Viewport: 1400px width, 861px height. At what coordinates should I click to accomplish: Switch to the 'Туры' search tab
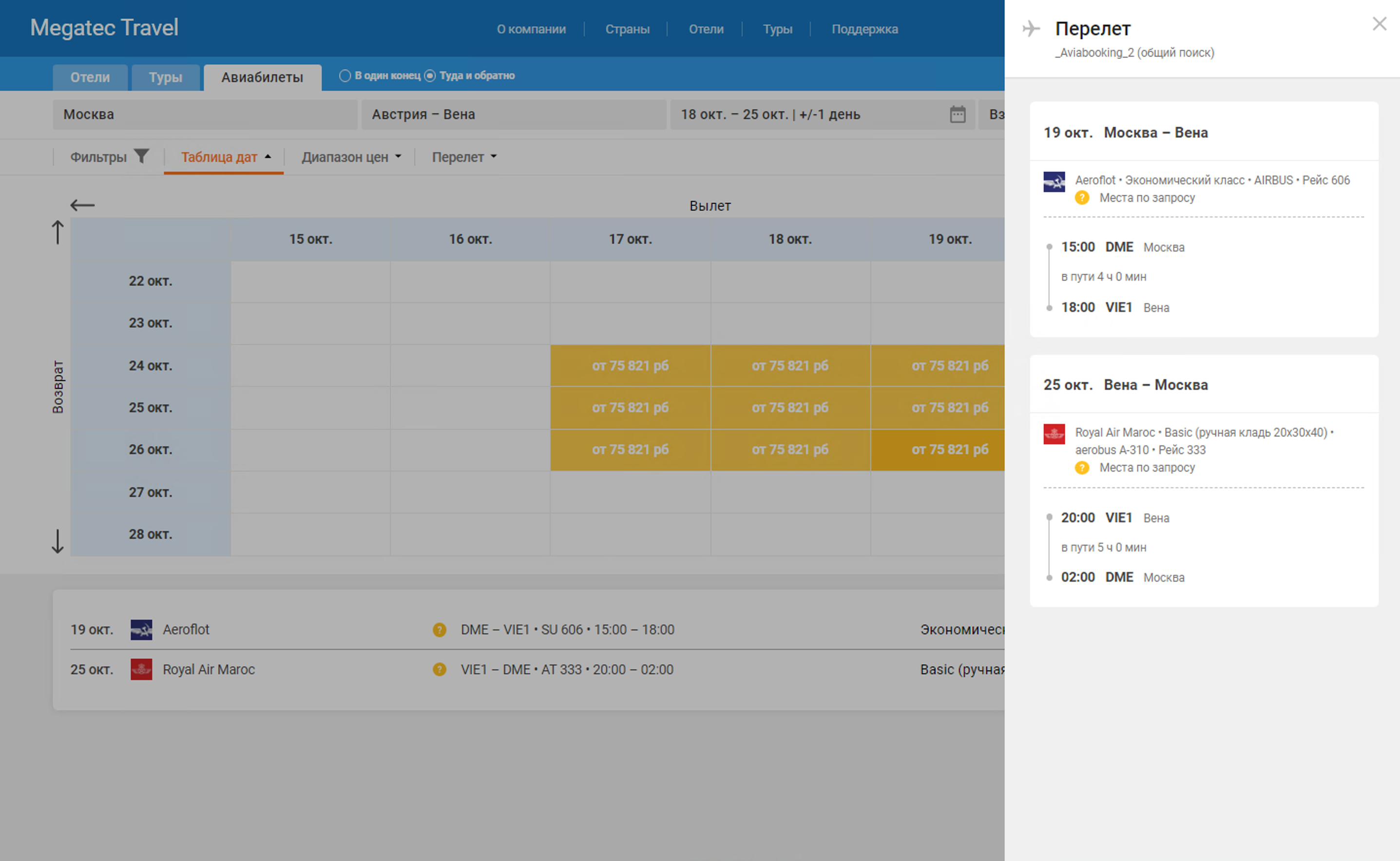(165, 77)
